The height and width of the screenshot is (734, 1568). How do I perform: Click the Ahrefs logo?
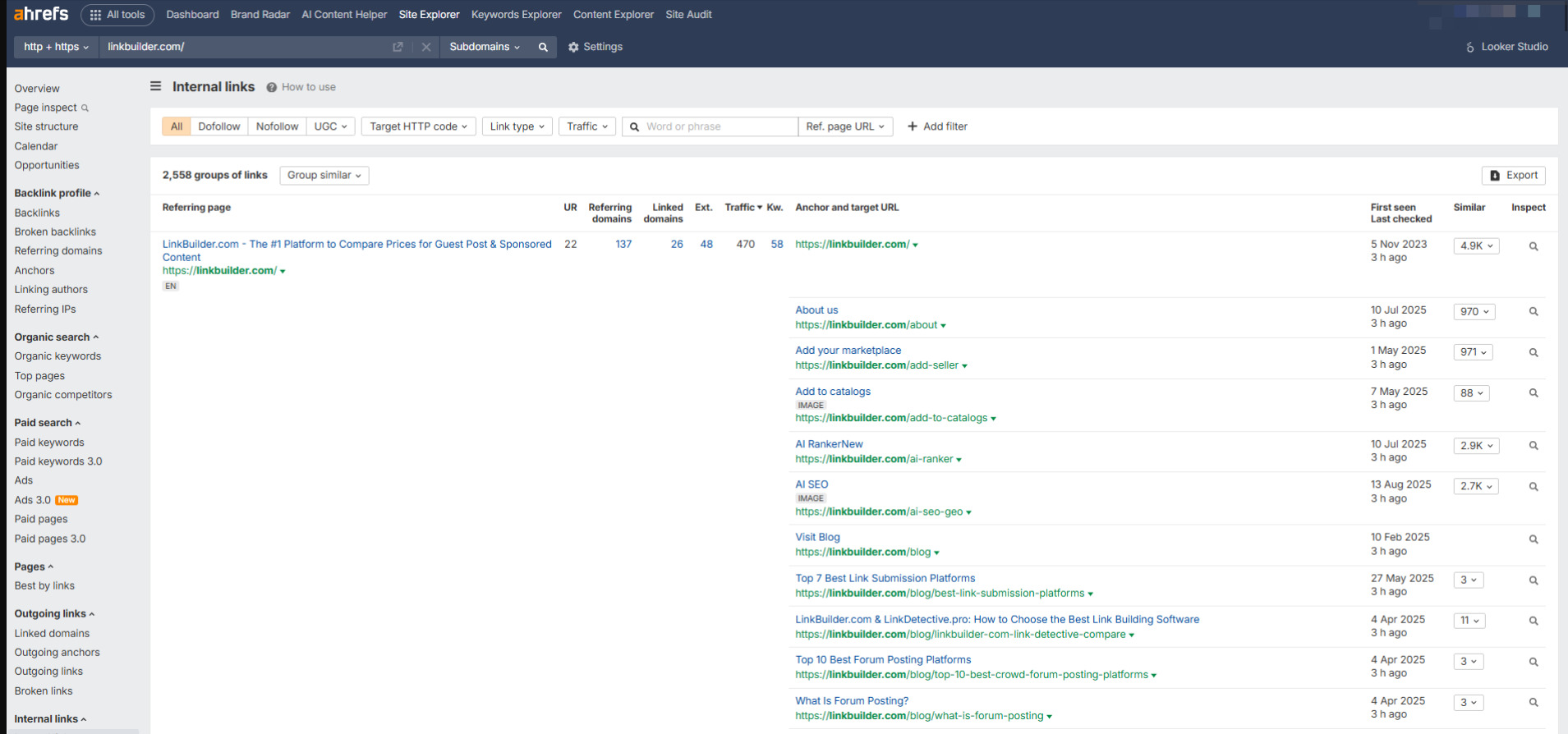coord(41,14)
